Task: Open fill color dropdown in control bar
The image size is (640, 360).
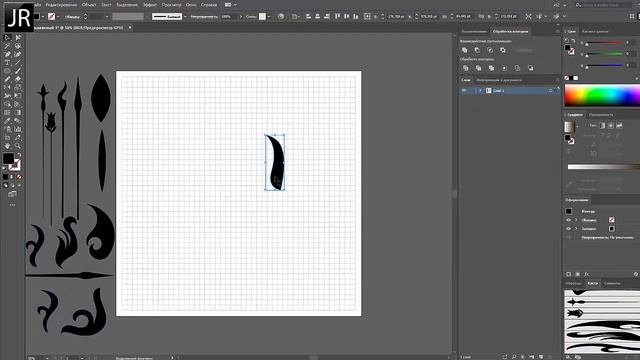Action: tap(43, 17)
